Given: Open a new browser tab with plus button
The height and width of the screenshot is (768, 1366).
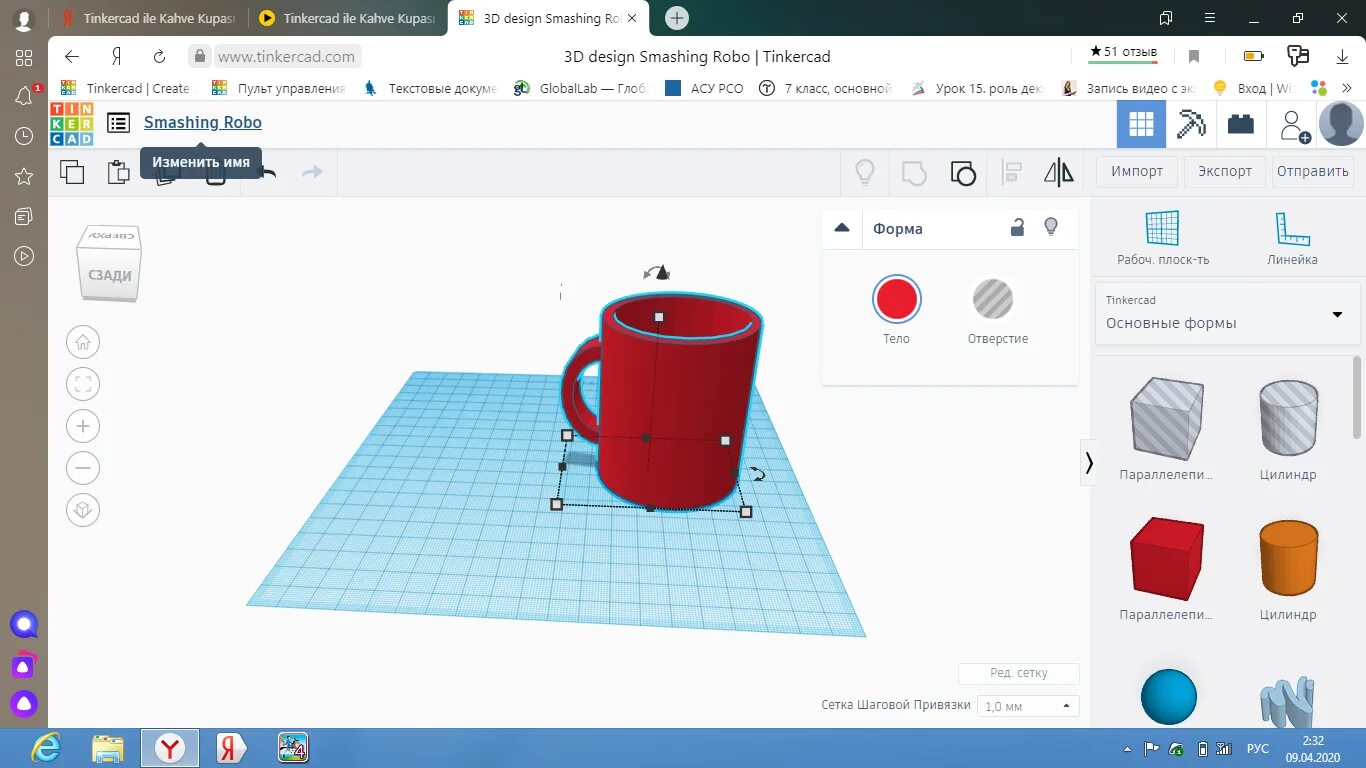Looking at the screenshot, I should click(677, 18).
